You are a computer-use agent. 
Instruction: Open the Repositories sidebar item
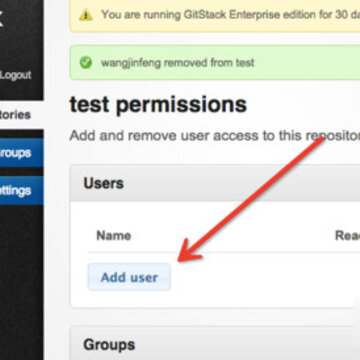(15, 115)
